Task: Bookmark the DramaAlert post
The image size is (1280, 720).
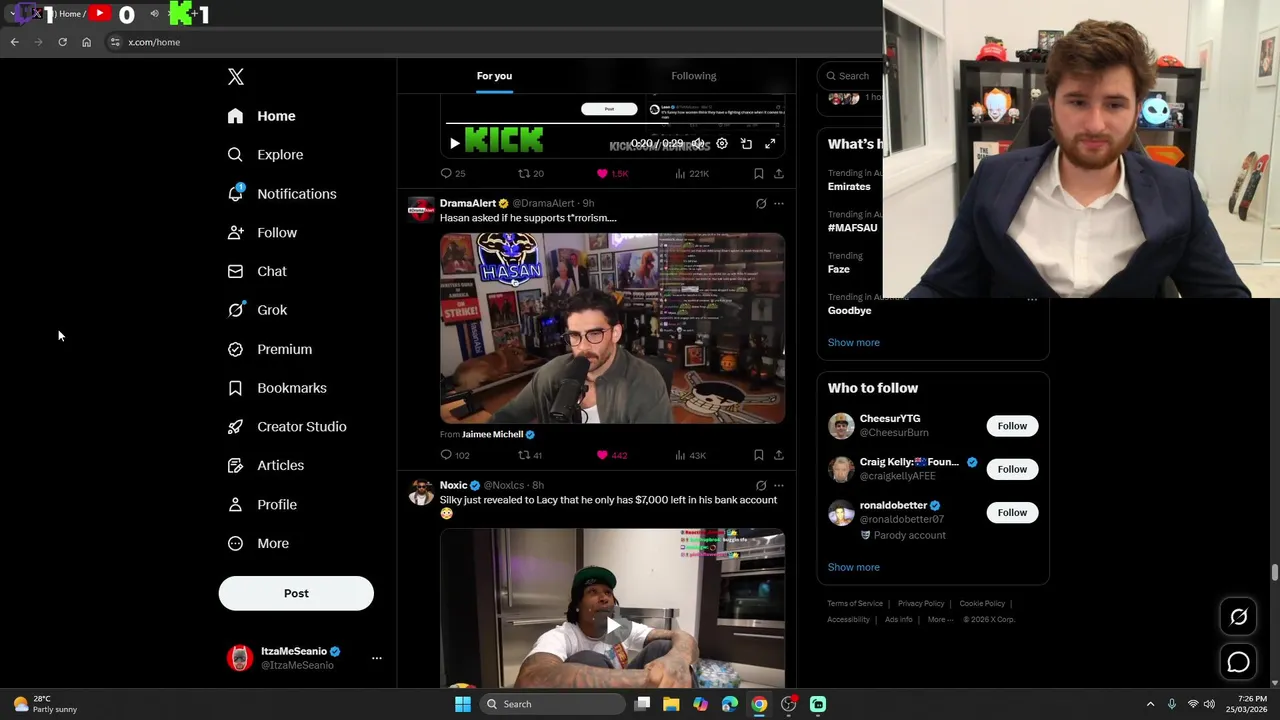Action: 759,456
